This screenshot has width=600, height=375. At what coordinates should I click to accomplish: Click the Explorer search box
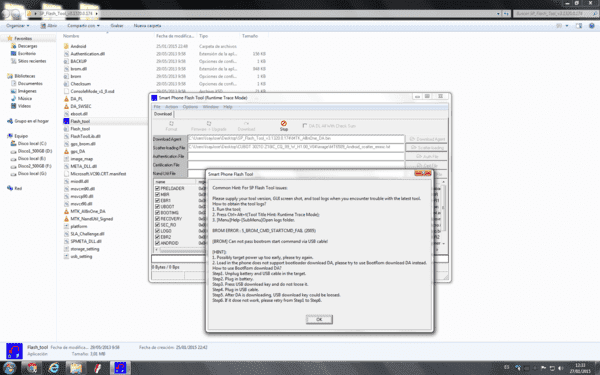coord(555,13)
